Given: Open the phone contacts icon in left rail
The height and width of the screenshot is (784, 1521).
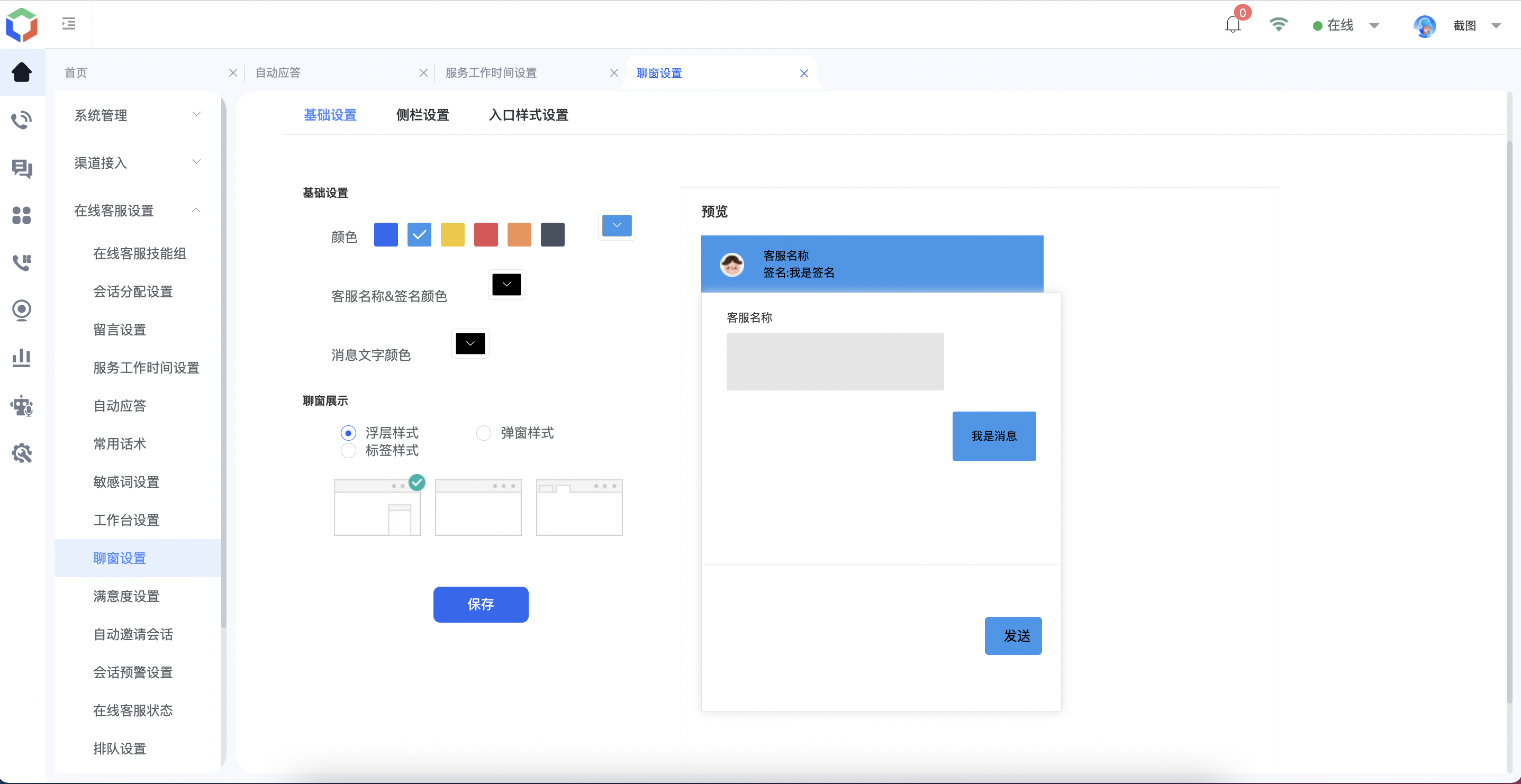Looking at the screenshot, I should (22, 263).
